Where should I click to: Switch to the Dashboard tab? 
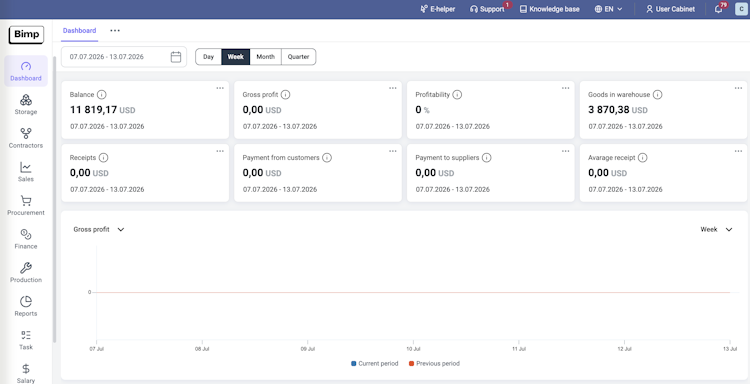pyautogui.click(x=79, y=31)
